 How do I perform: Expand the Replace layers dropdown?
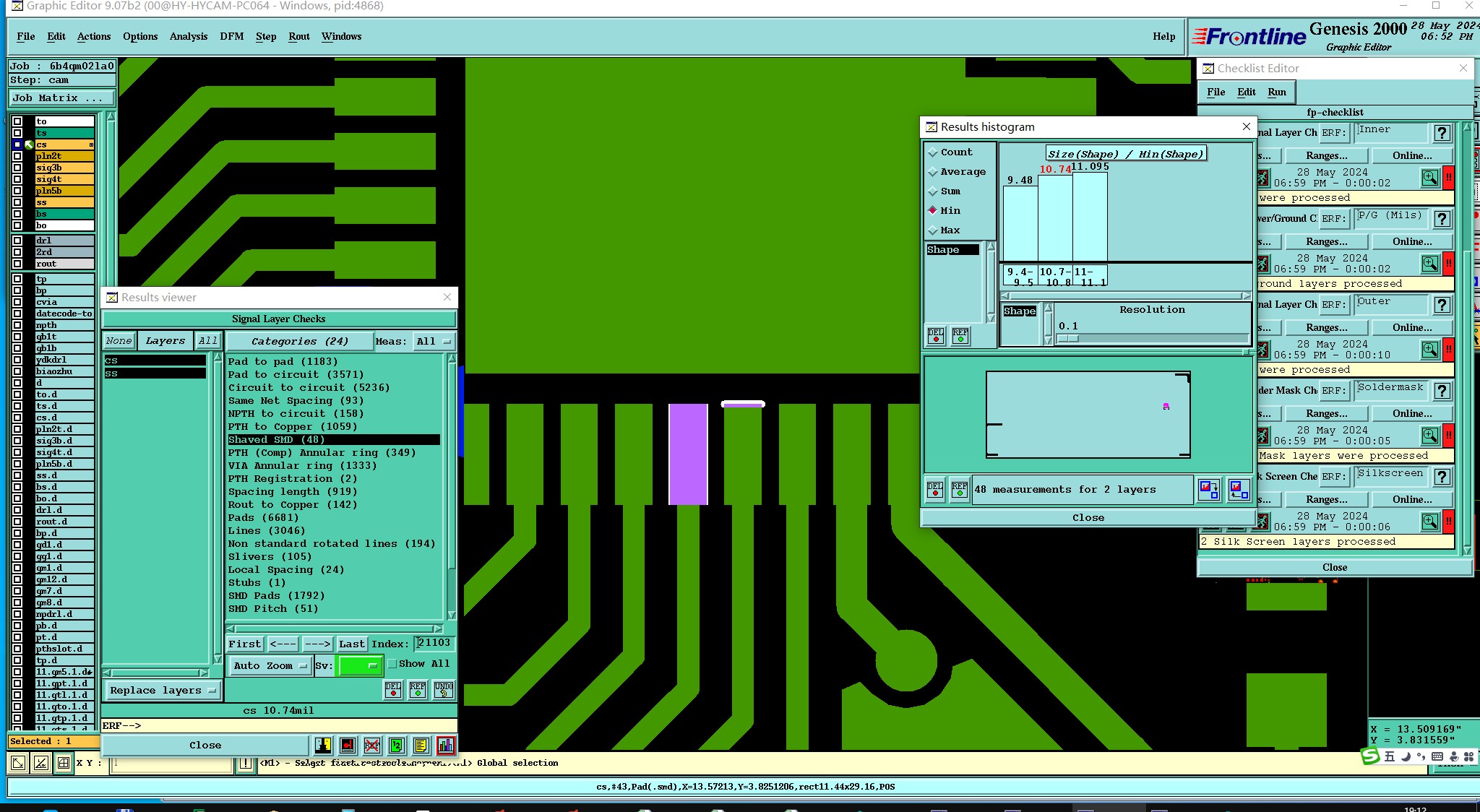tap(163, 691)
